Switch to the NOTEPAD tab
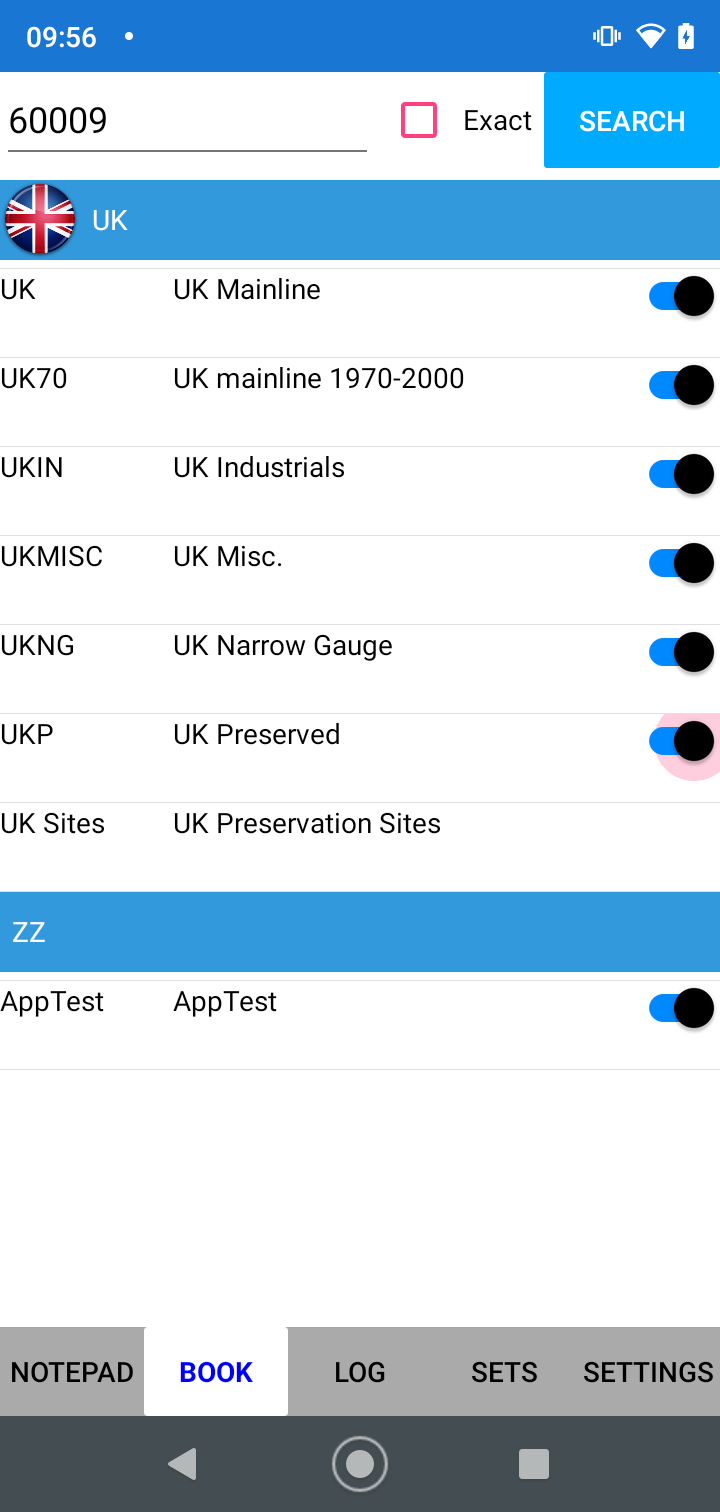Screen dimensions: 720x1512 tap(71, 1371)
